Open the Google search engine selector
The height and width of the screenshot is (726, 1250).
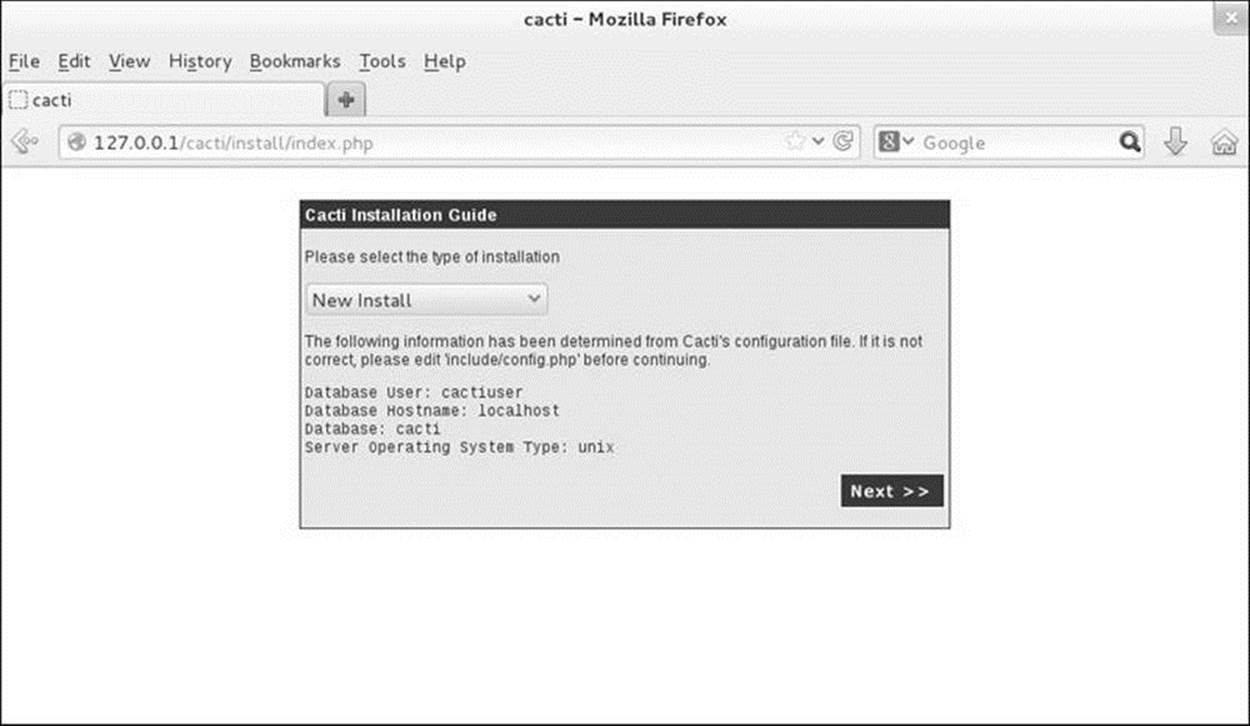coord(896,143)
